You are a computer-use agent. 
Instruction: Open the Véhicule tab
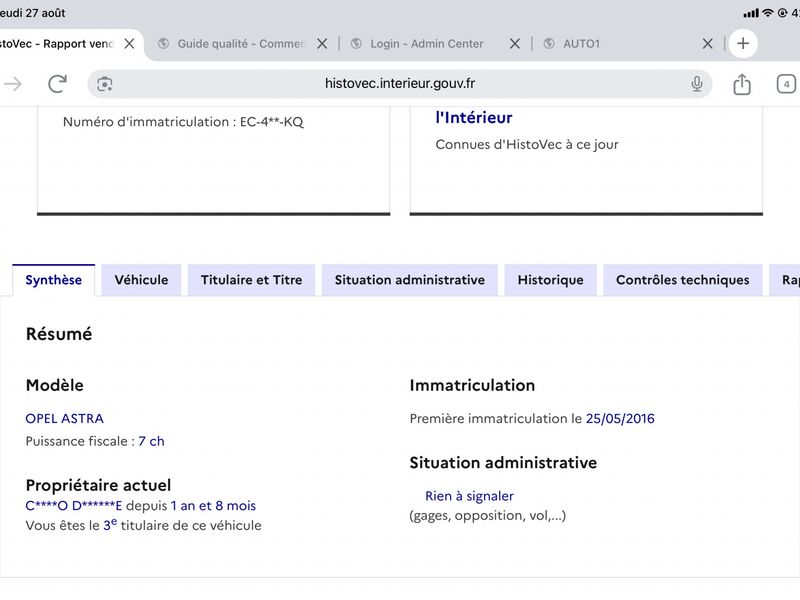(141, 280)
